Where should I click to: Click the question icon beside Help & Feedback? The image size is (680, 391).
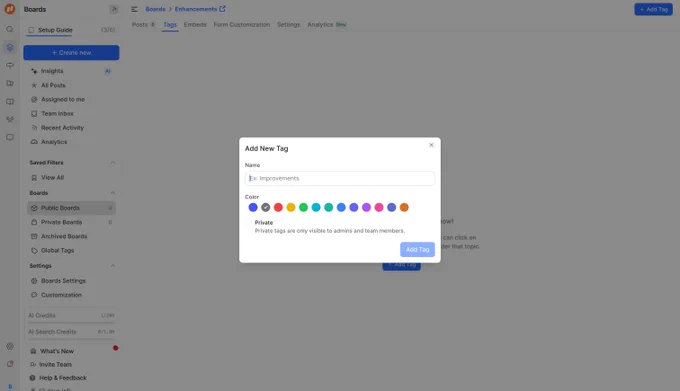pos(32,378)
